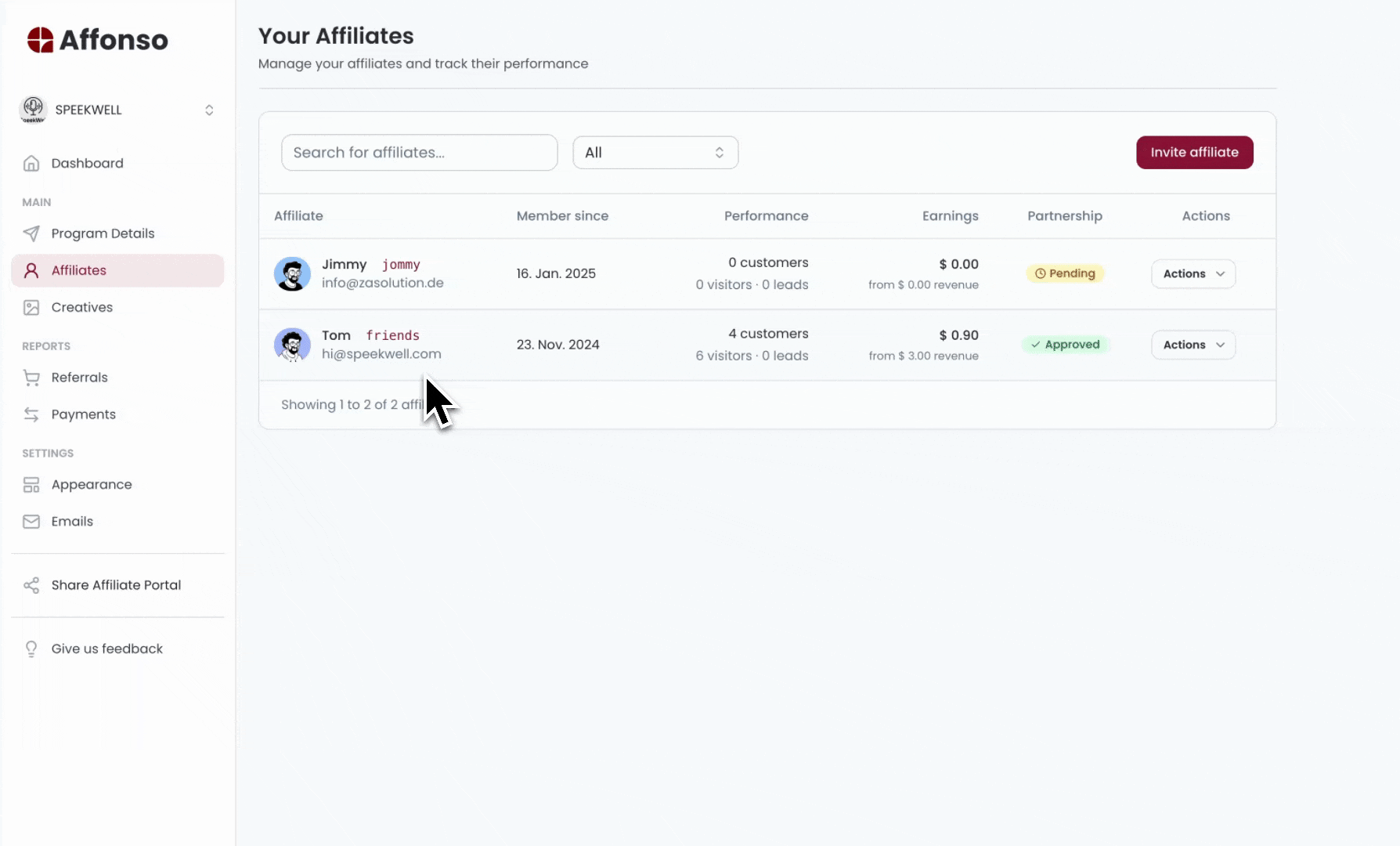Viewport: 1400px width, 846px height.
Task: Open the All status filter dropdown
Action: pos(655,153)
